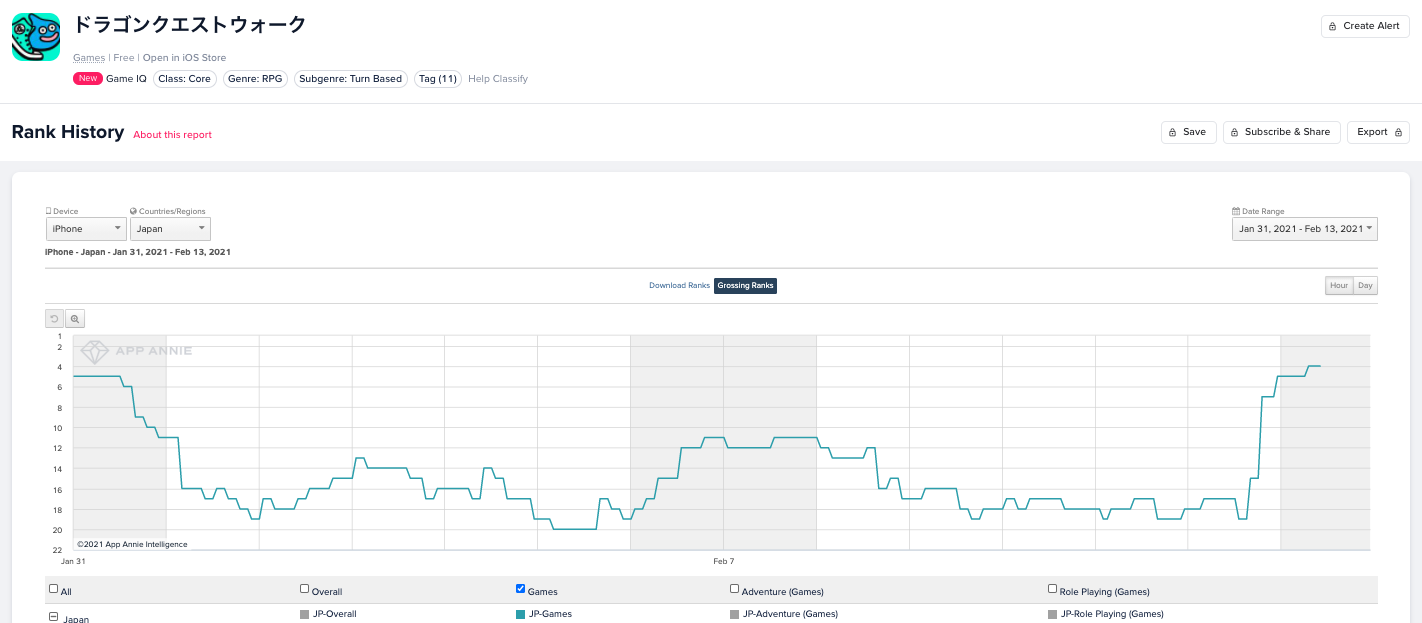Switch to the Download Ranks tab
This screenshot has width=1422, height=623.
point(679,286)
